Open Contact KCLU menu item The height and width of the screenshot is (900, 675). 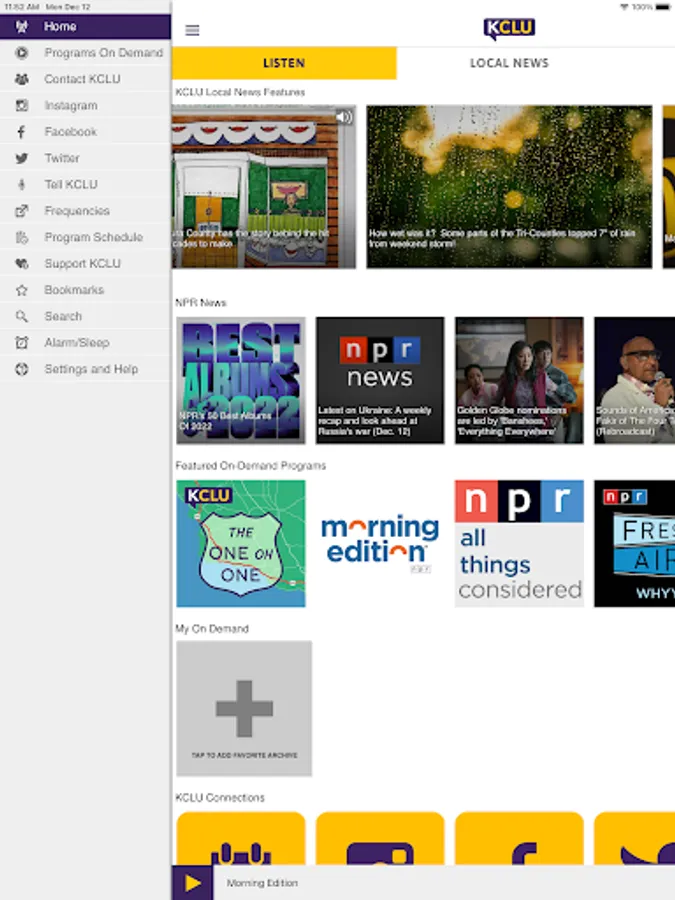pyautogui.click(x=85, y=79)
